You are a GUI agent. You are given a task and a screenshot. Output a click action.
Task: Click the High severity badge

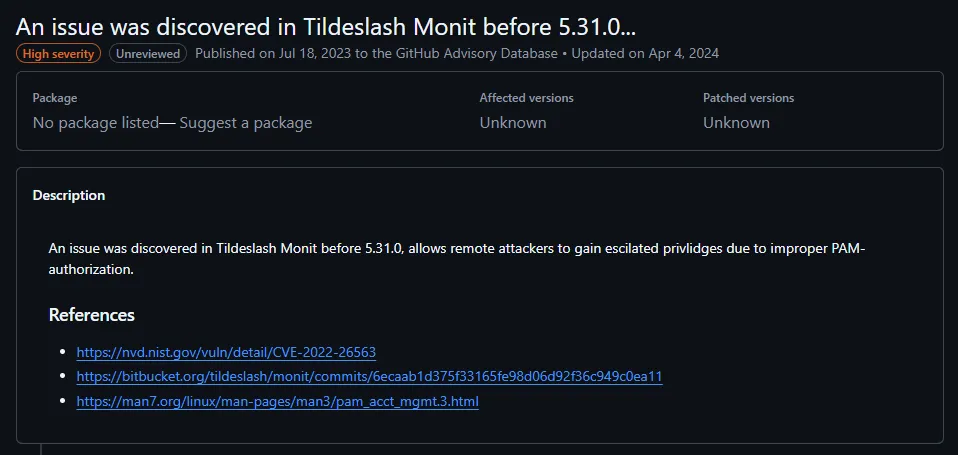[x=58, y=53]
